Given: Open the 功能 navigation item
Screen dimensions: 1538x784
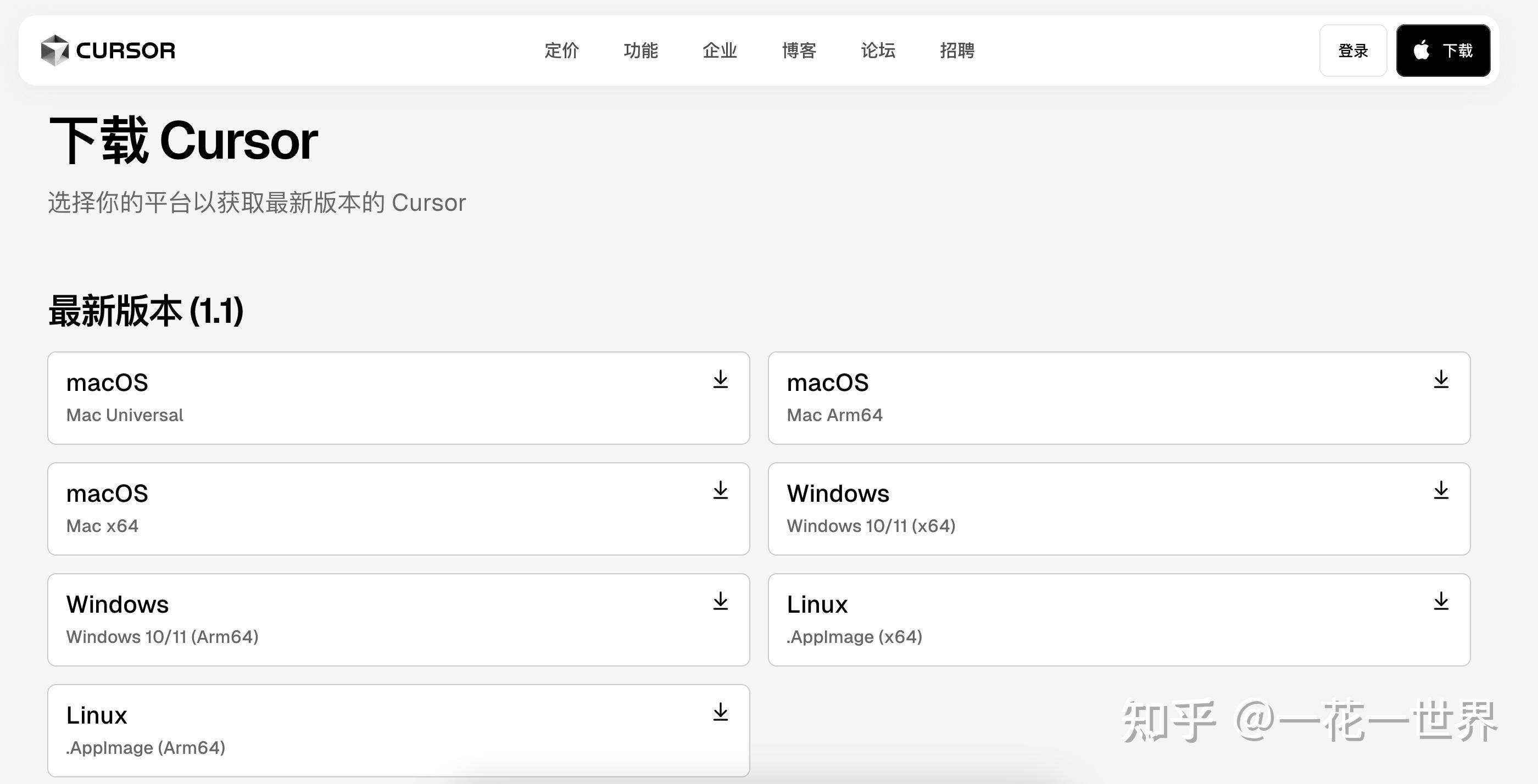Looking at the screenshot, I should [x=640, y=51].
